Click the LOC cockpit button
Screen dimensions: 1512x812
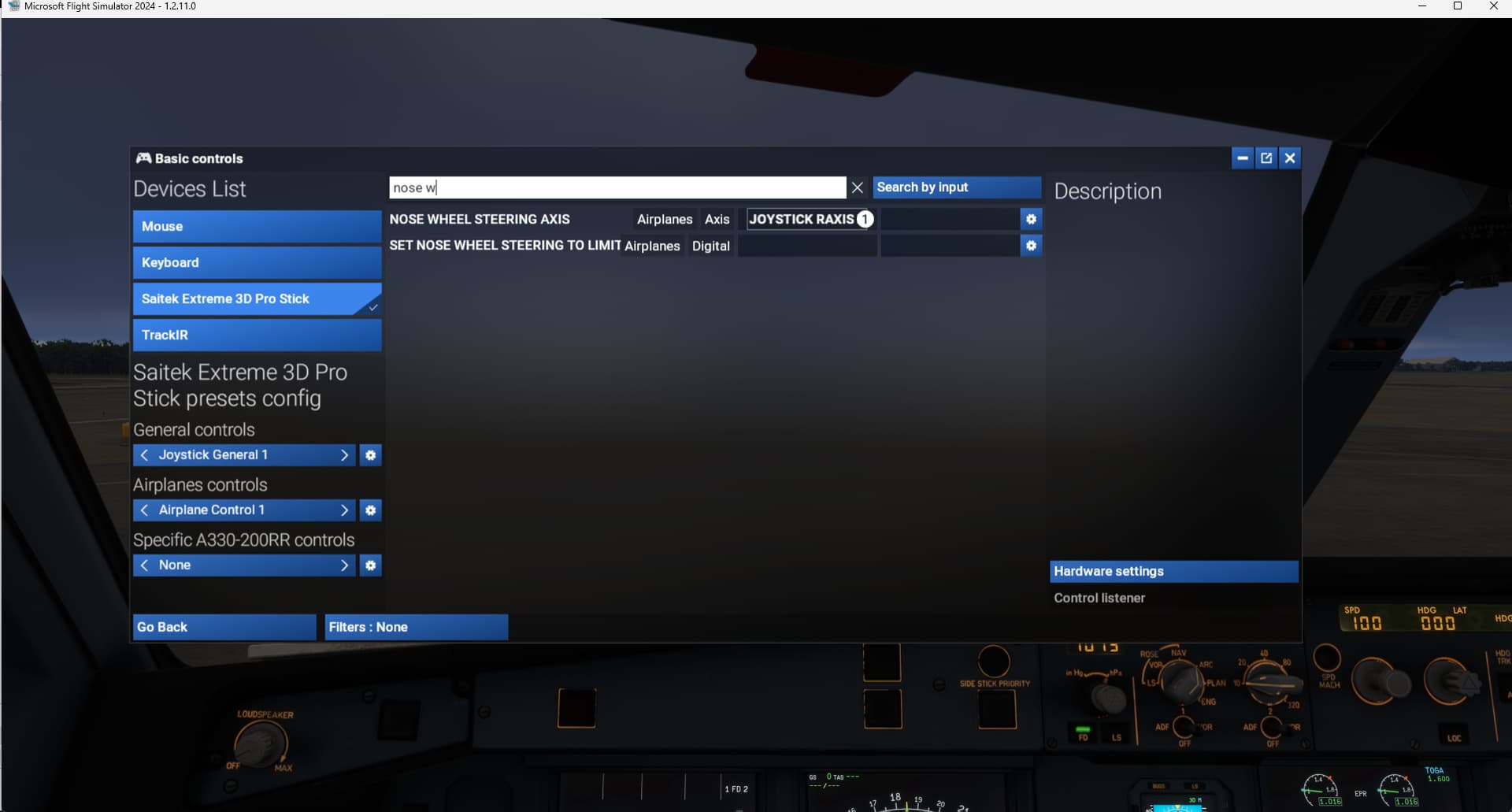pyautogui.click(x=1454, y=735)
